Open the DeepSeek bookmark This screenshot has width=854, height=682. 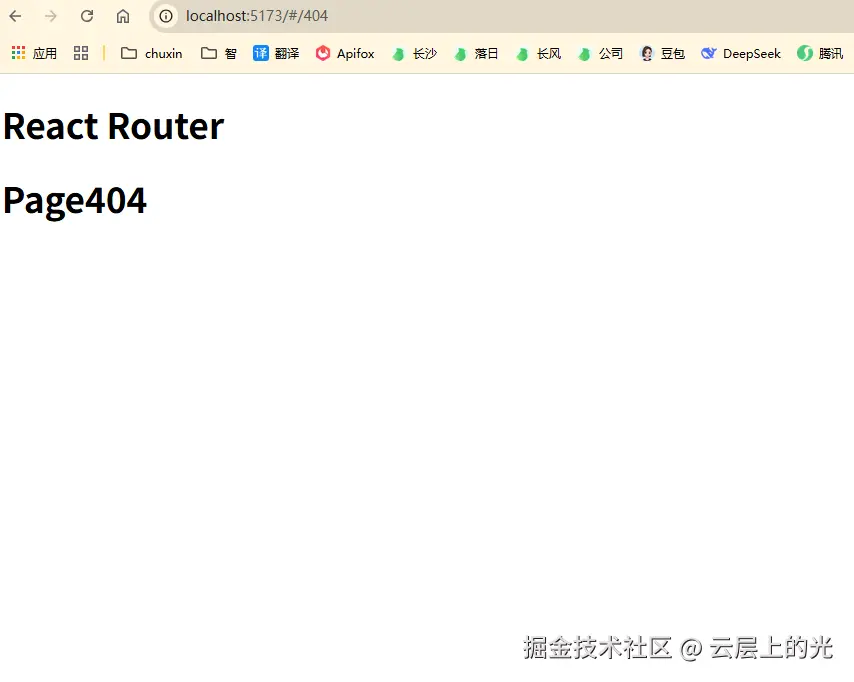pyautogui.click(x=741, y=53)
